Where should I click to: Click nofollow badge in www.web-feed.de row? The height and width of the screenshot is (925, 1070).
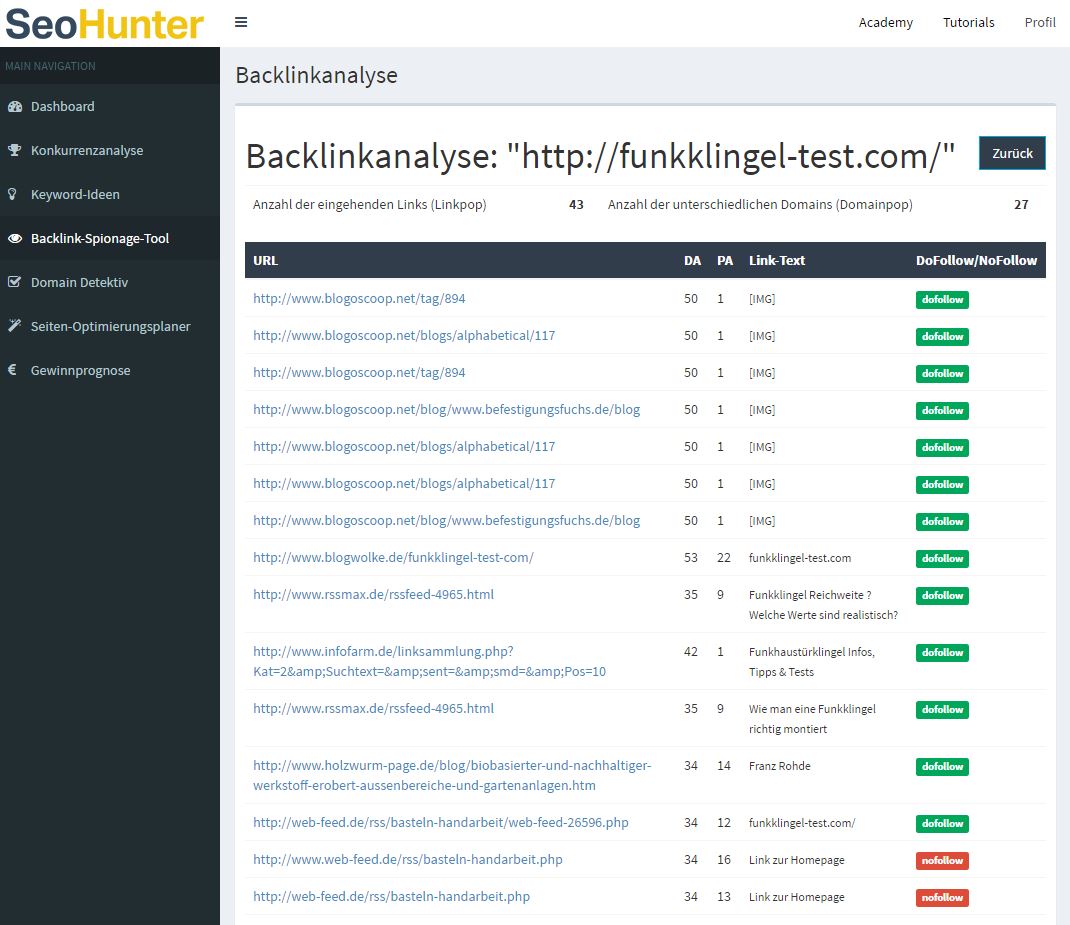coord(942,860)
